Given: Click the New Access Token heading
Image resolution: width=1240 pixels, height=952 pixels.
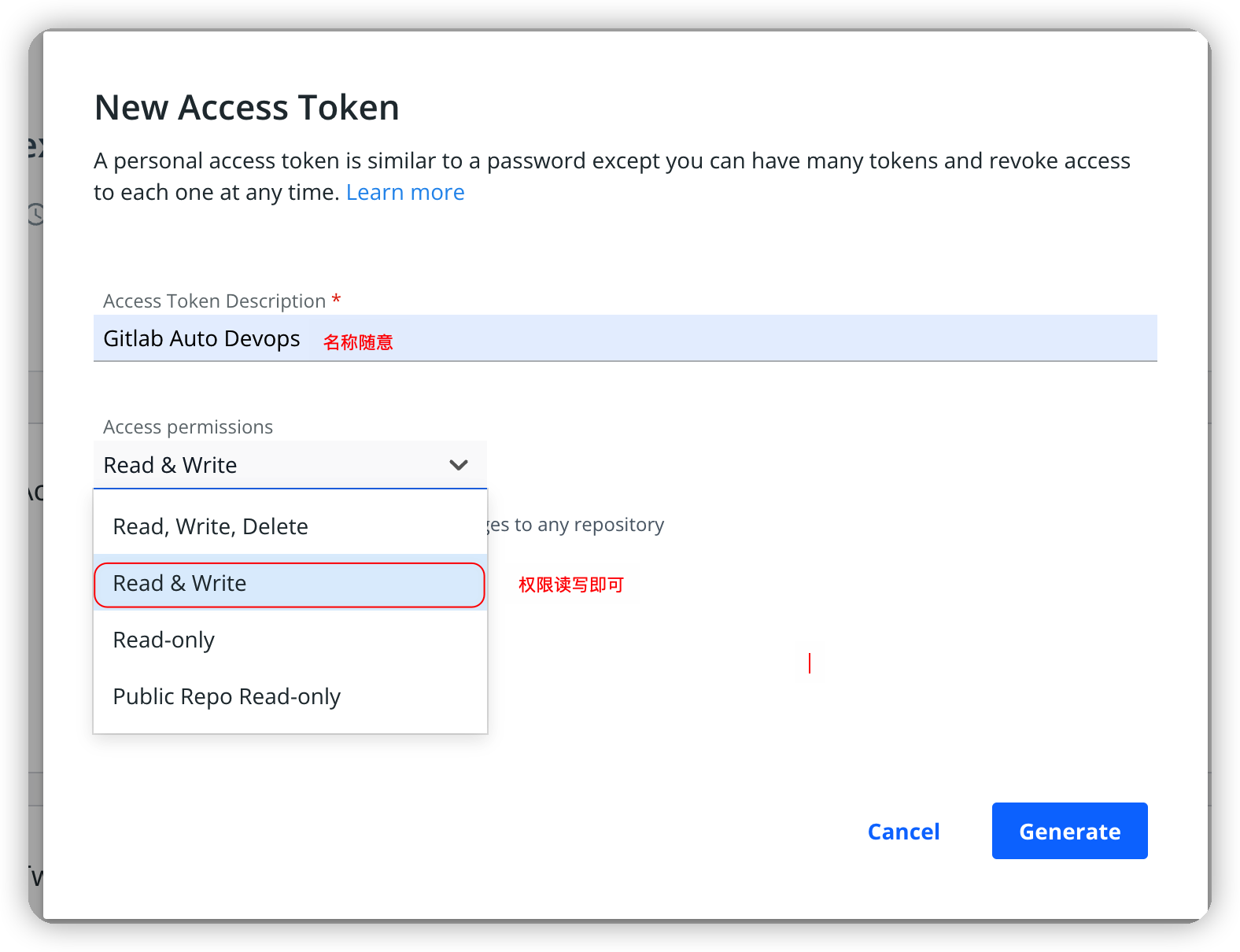Looking at the screenshot, I should tap(246, 108).
